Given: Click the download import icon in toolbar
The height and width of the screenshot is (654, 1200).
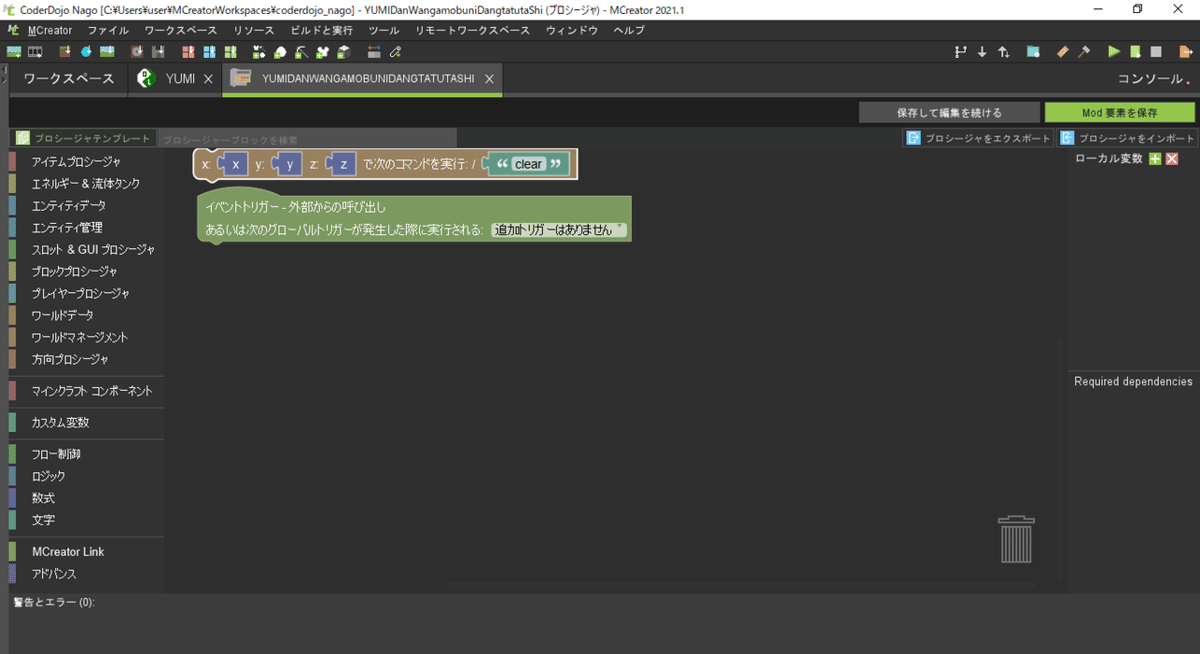Looking at the screenshot, I should [x=981, y=51].
